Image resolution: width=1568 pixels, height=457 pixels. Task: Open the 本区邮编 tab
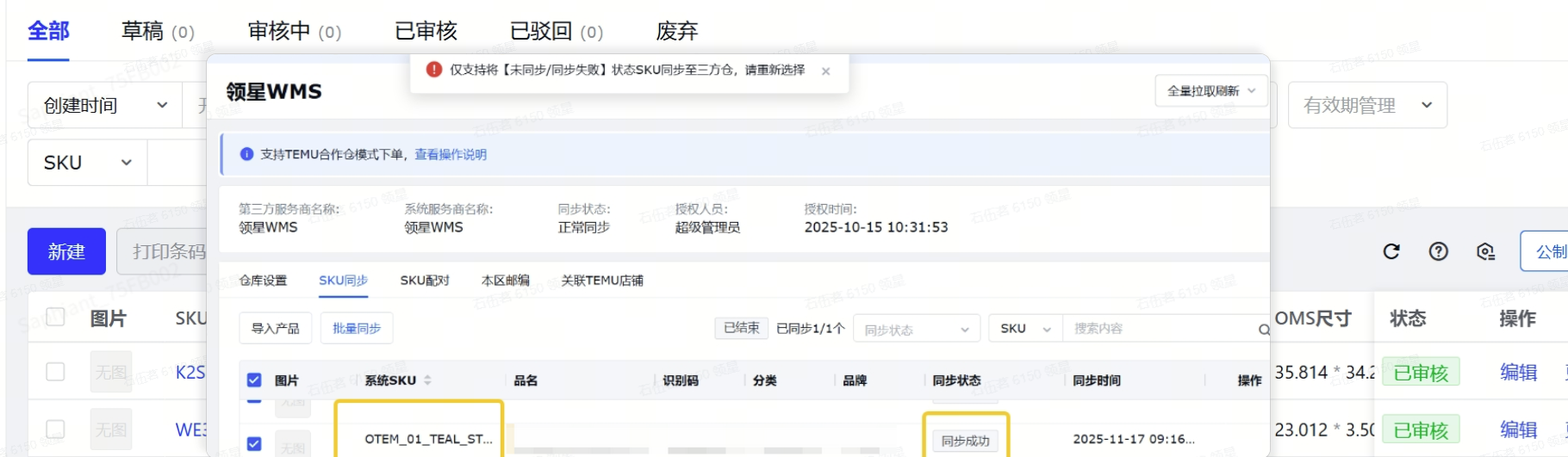(505, 281)
